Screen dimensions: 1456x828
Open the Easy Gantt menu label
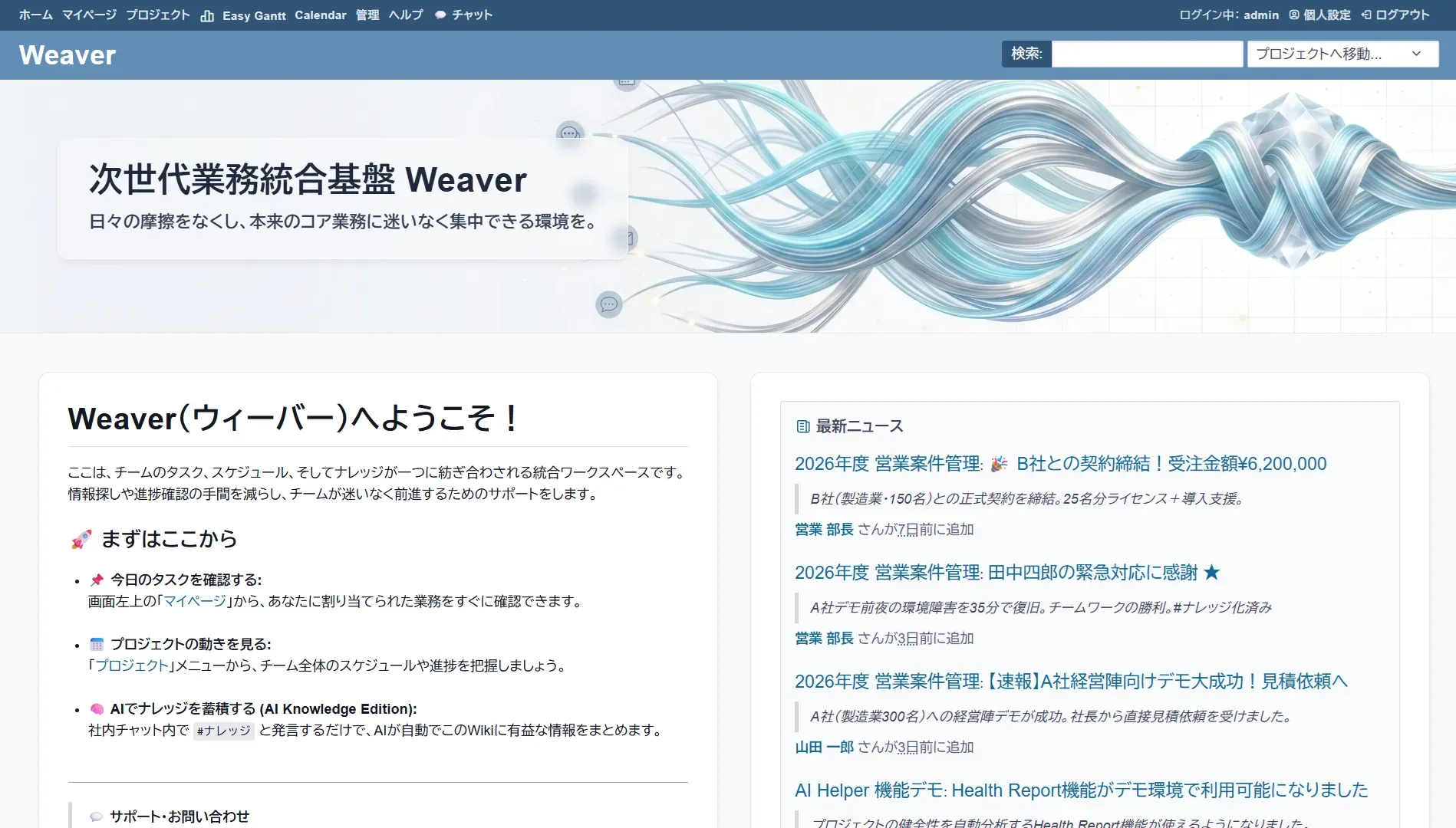(x=254, y=15)
